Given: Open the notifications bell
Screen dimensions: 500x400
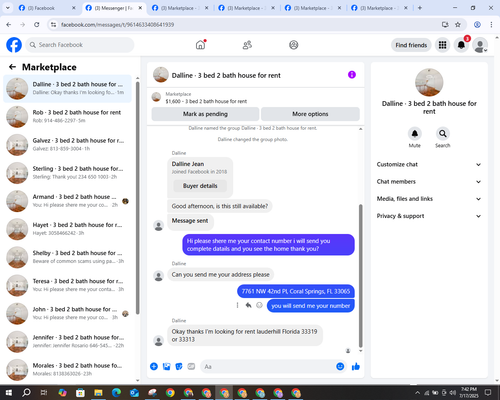Looking at the screenshot, I should click(461, 45).
